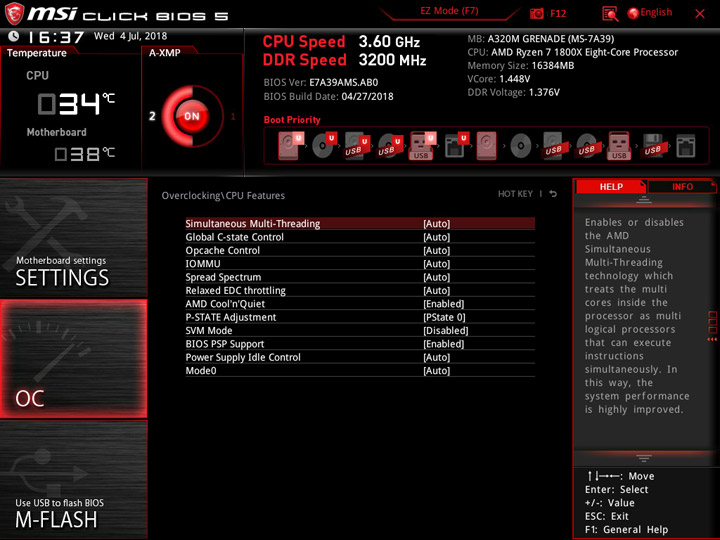Switch to the INFO tab

pos(682,186)
